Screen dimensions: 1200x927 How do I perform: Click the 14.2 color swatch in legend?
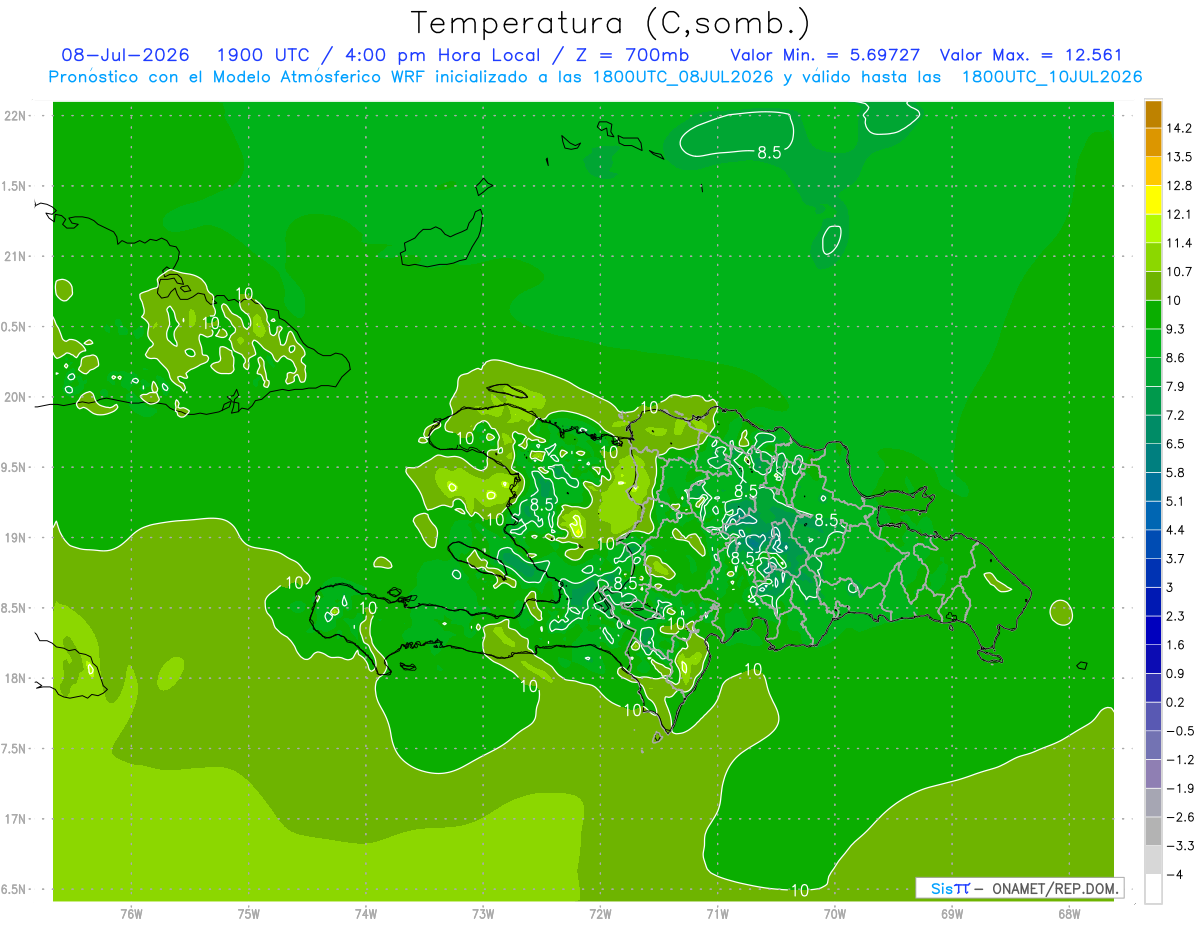(x=1153, y=114)
